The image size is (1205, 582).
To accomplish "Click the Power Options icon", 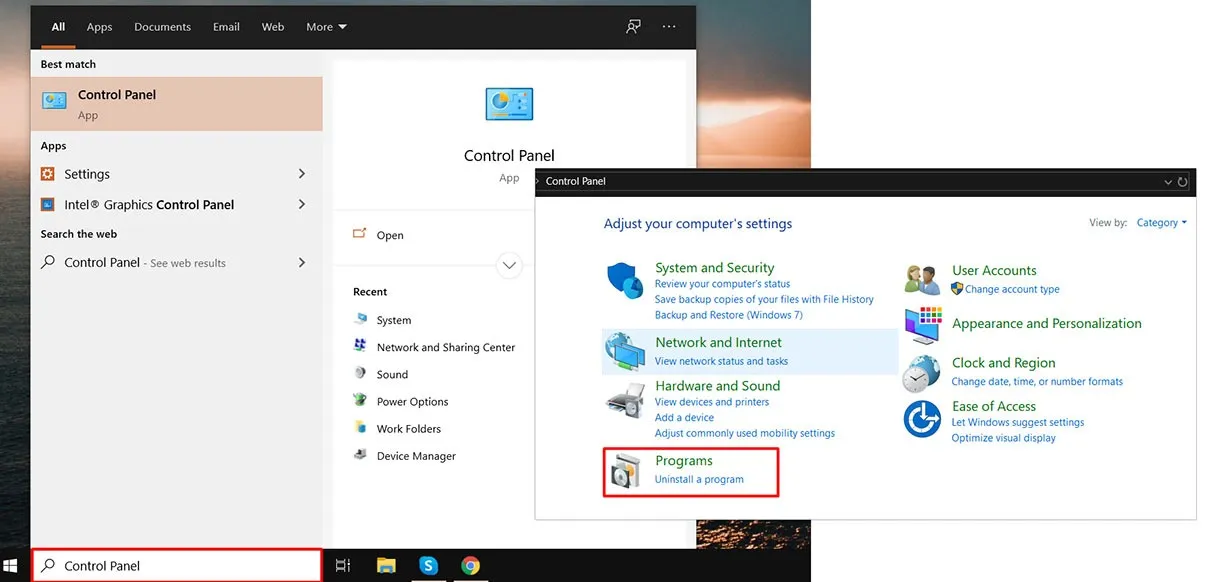I will (x=361, y=400).
